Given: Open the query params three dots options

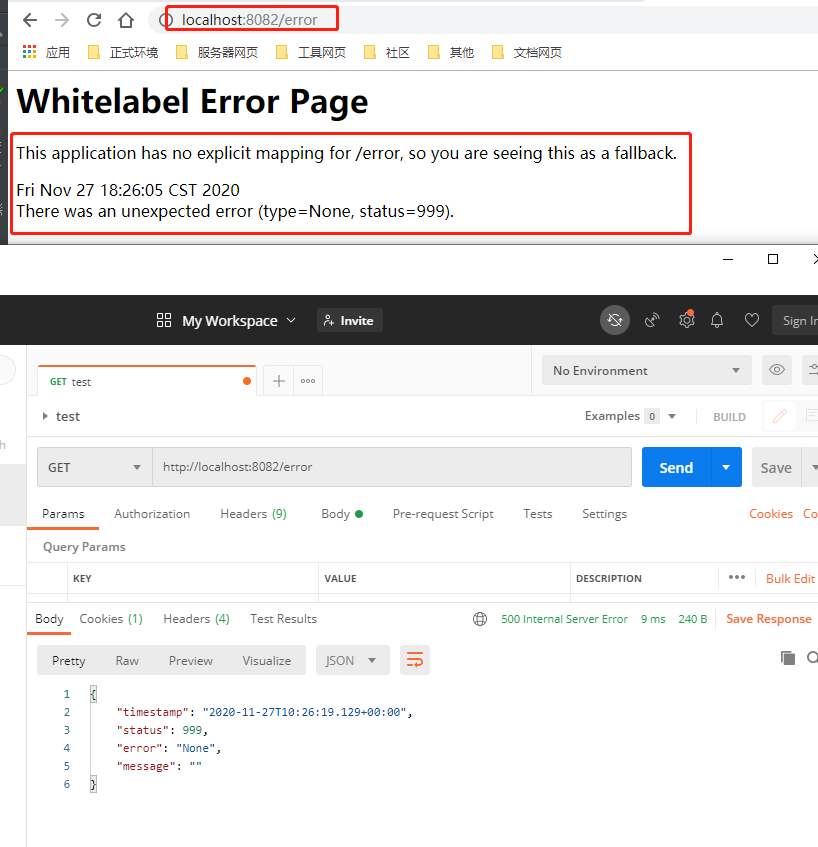Looking at the screenshot, I should coord(737,577).
